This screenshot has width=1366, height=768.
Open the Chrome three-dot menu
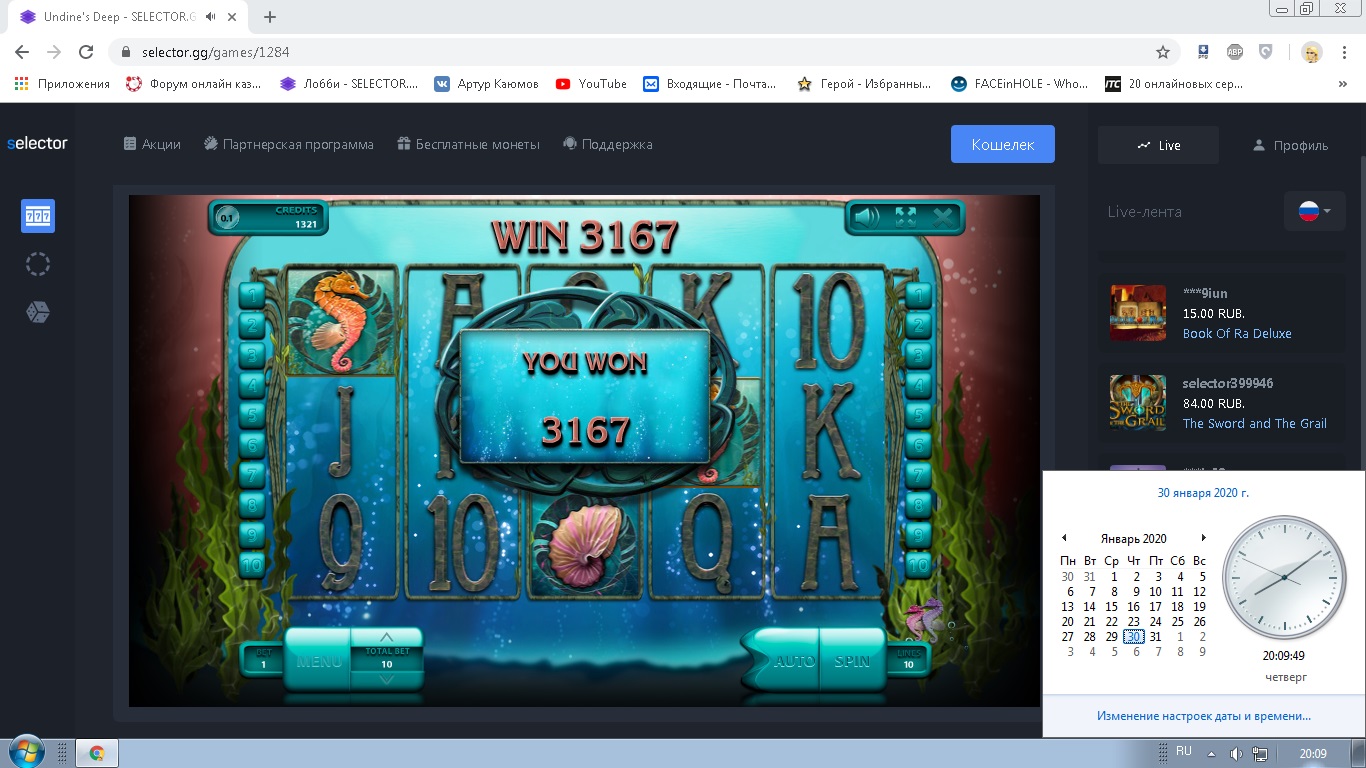pyautogui.click(x=1345, y=52)
